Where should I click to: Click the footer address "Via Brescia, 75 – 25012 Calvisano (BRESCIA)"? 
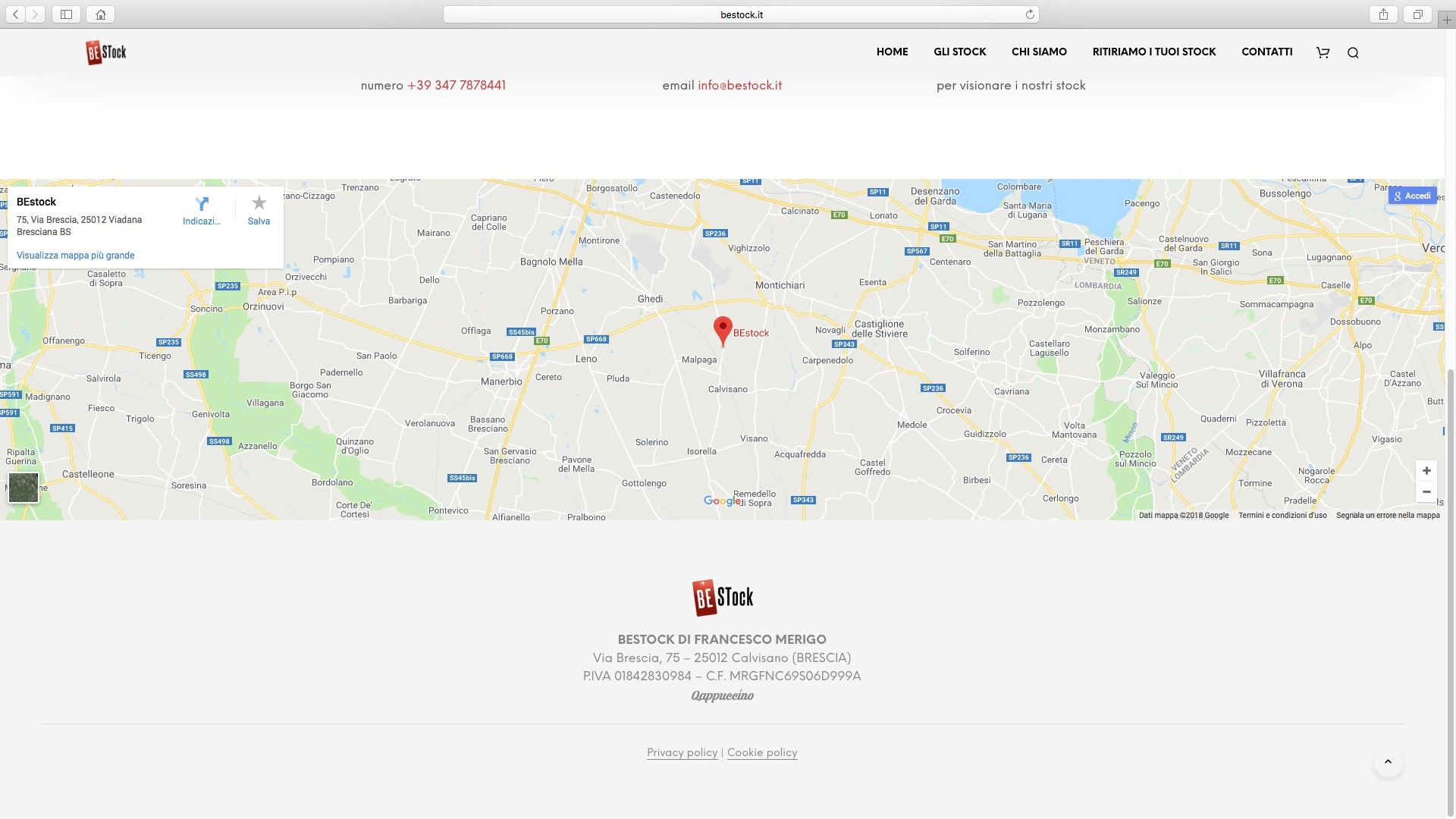[x=722, y=657]
